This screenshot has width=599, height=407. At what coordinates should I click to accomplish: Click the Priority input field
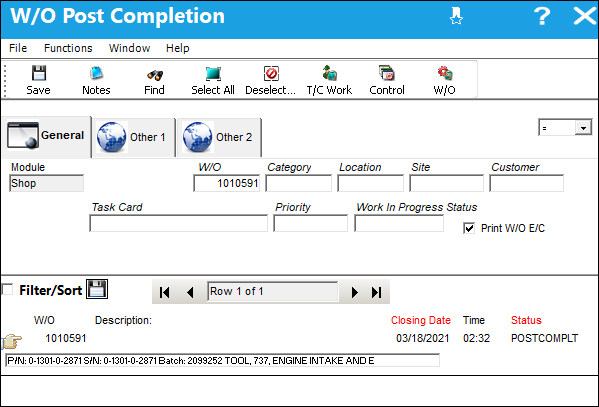click(x=311, y=223)
